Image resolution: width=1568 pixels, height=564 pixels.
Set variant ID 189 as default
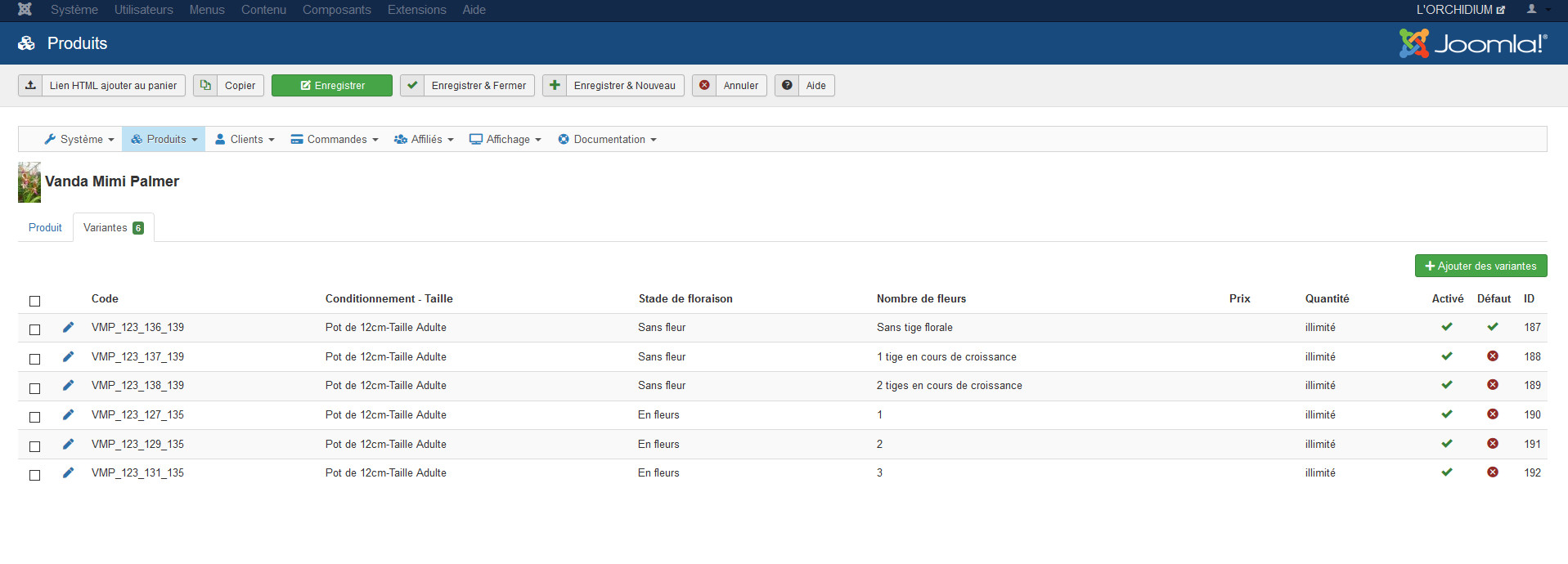coord(1493,385)
